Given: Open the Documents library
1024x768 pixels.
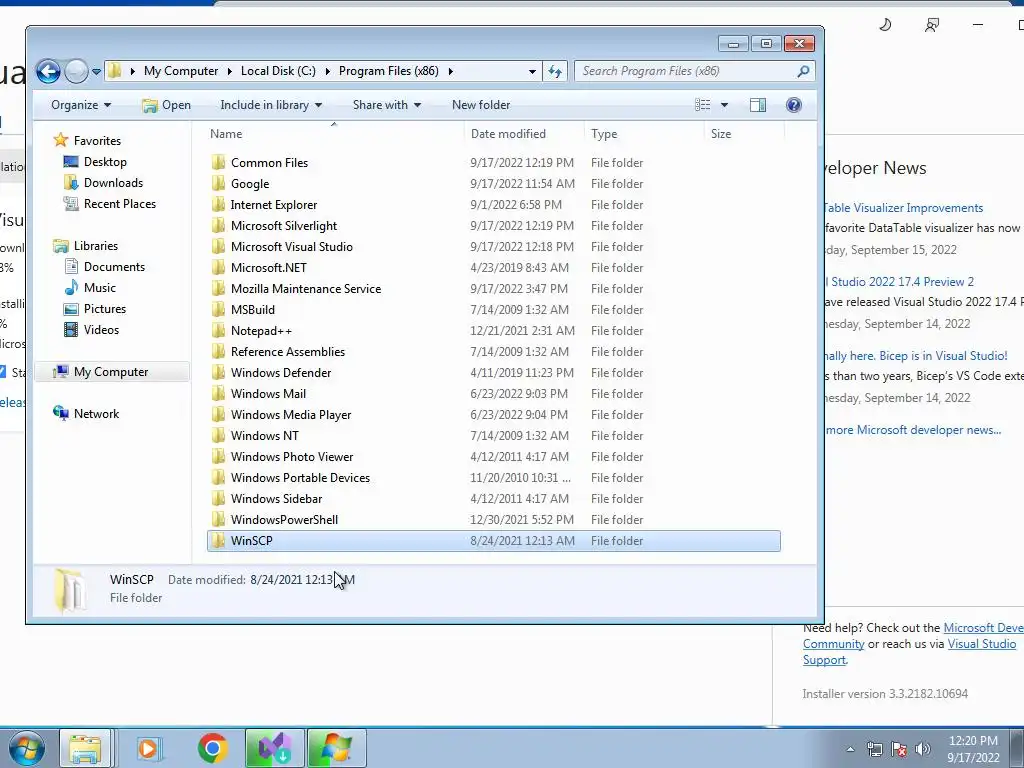Looking at the screenshot, I should pos(114,266).
